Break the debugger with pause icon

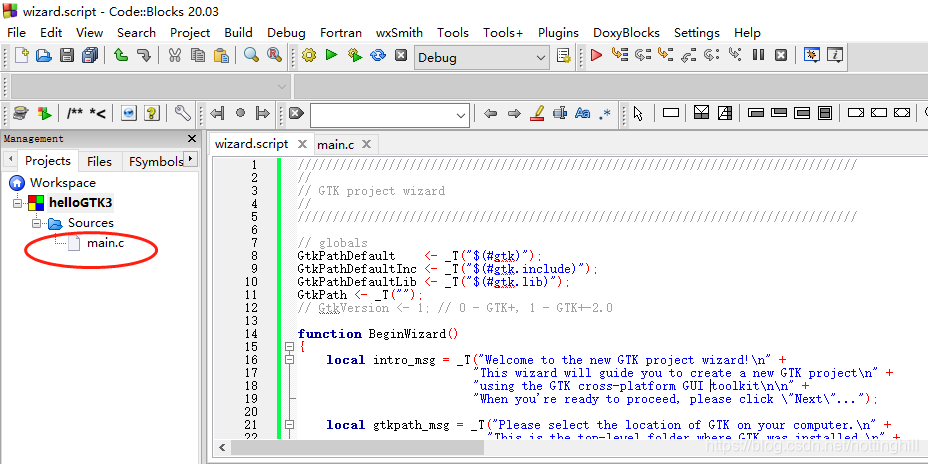[758, 55]
